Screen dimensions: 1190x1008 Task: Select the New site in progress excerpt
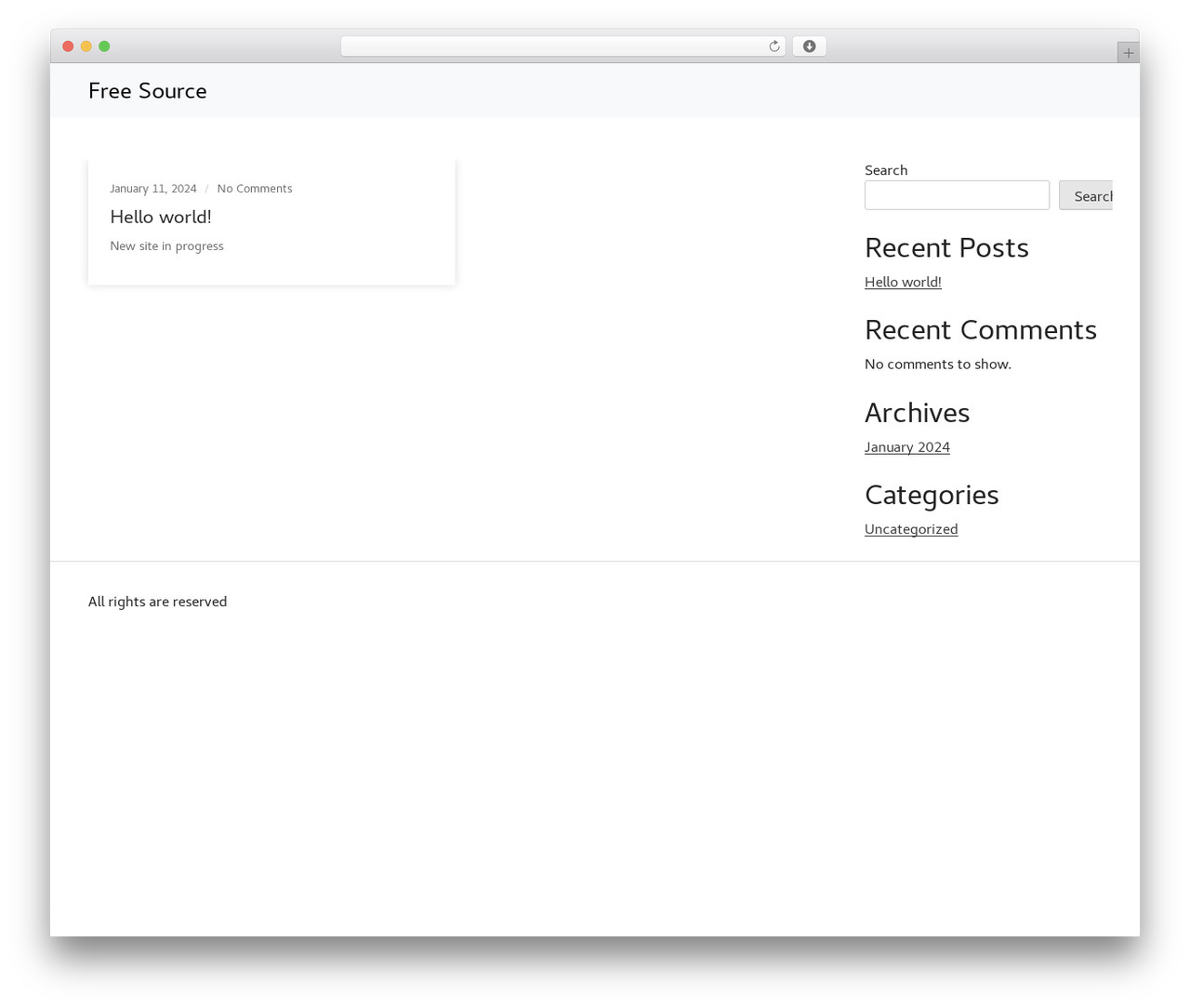[166, 246]
